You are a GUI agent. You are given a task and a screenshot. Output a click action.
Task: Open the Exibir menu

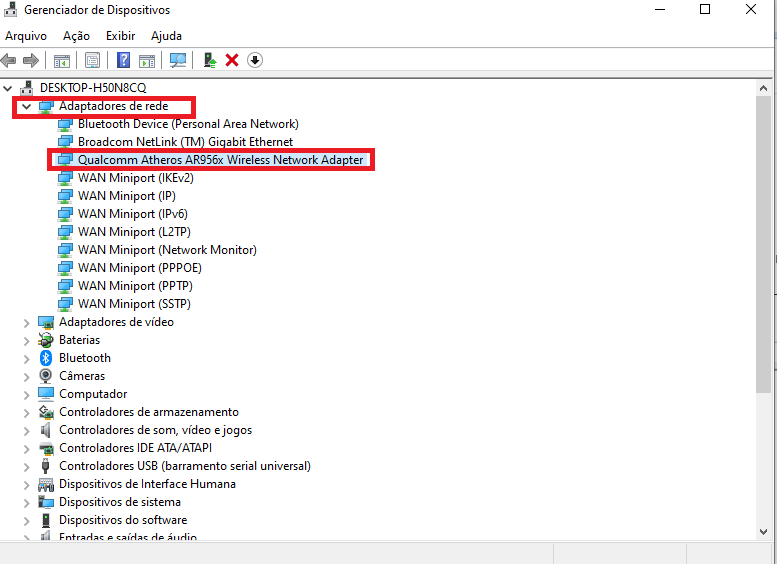click(120, 36)
